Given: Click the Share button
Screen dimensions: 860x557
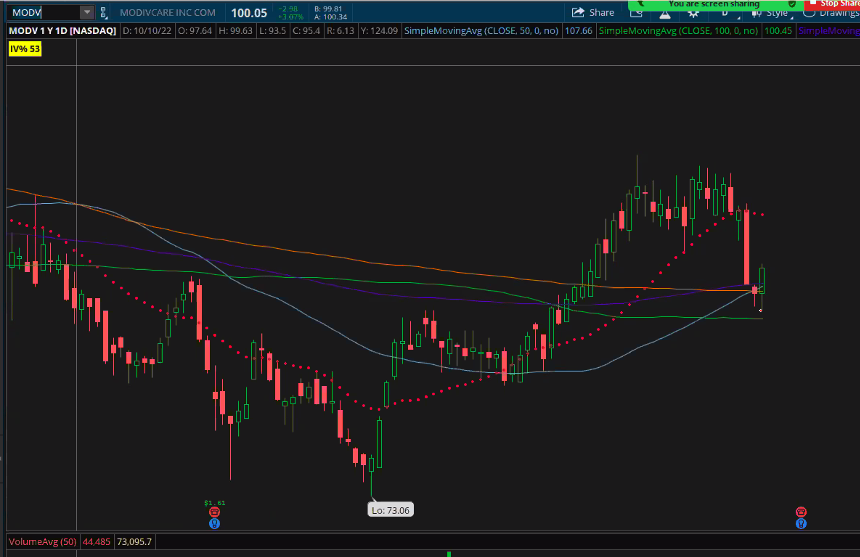Looking at the screenshot, I should [x=593, y=13].
